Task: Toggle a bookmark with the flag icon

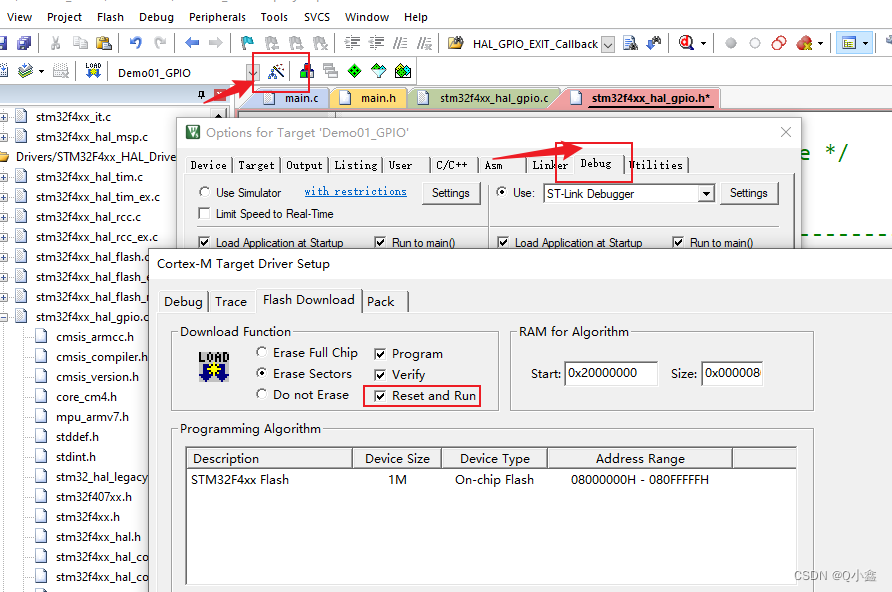Action: coord(247,43)
